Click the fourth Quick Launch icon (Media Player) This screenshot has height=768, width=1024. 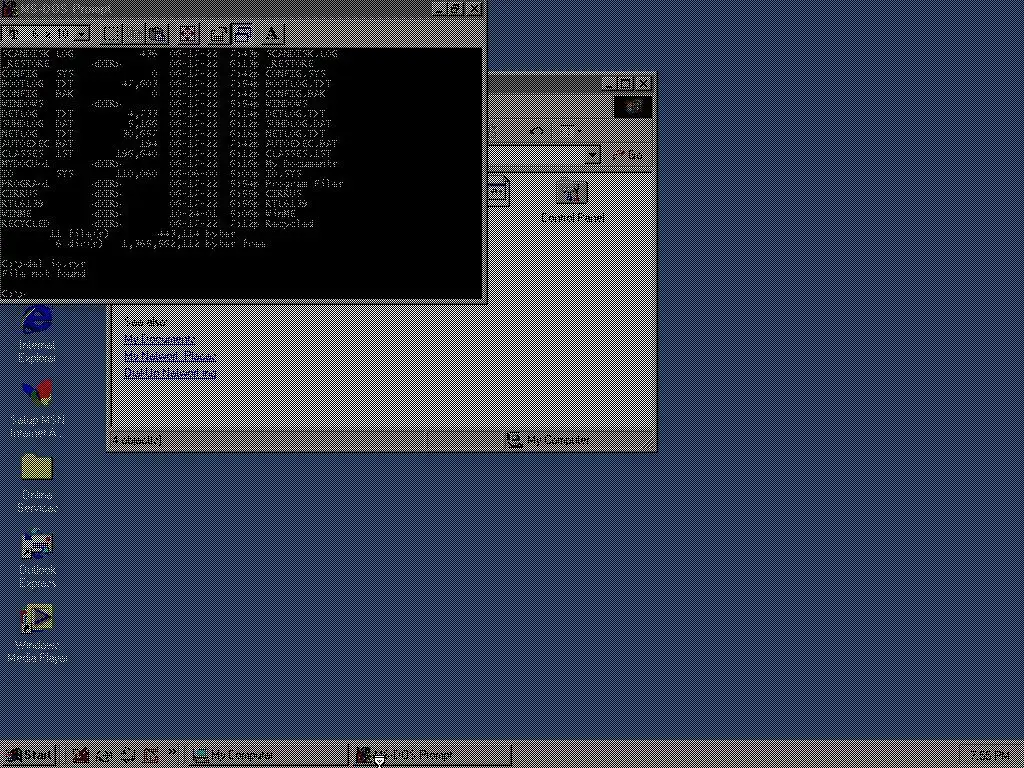pos(151,755)
